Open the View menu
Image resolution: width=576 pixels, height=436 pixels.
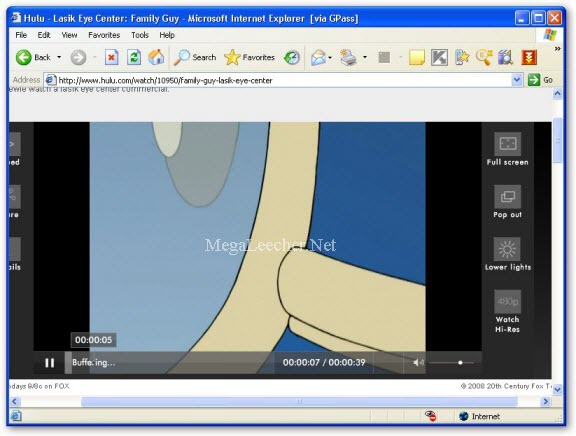(69, 35)
